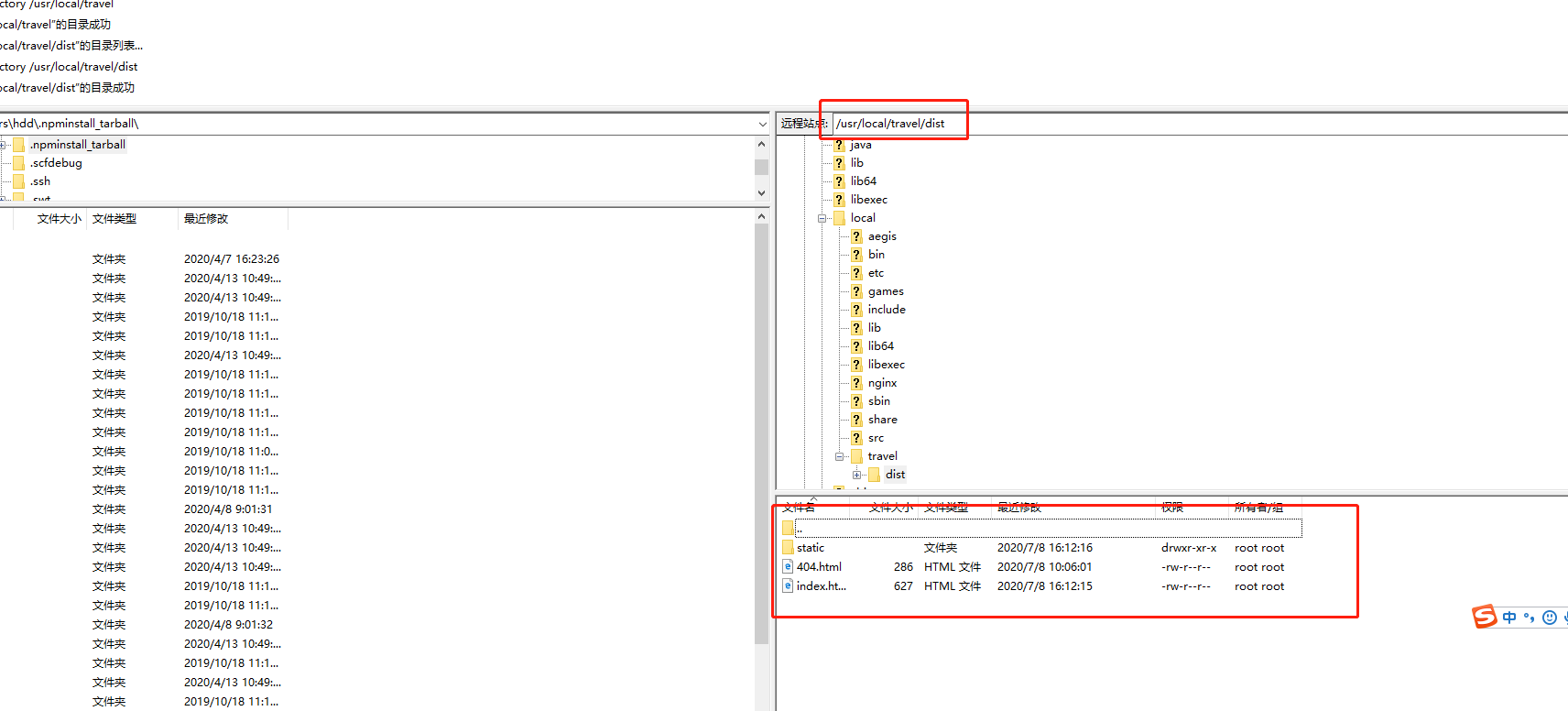Click the share folder question-mark icon
The height and width of the screenshot is (711, 1568).
tap(856, 420)
